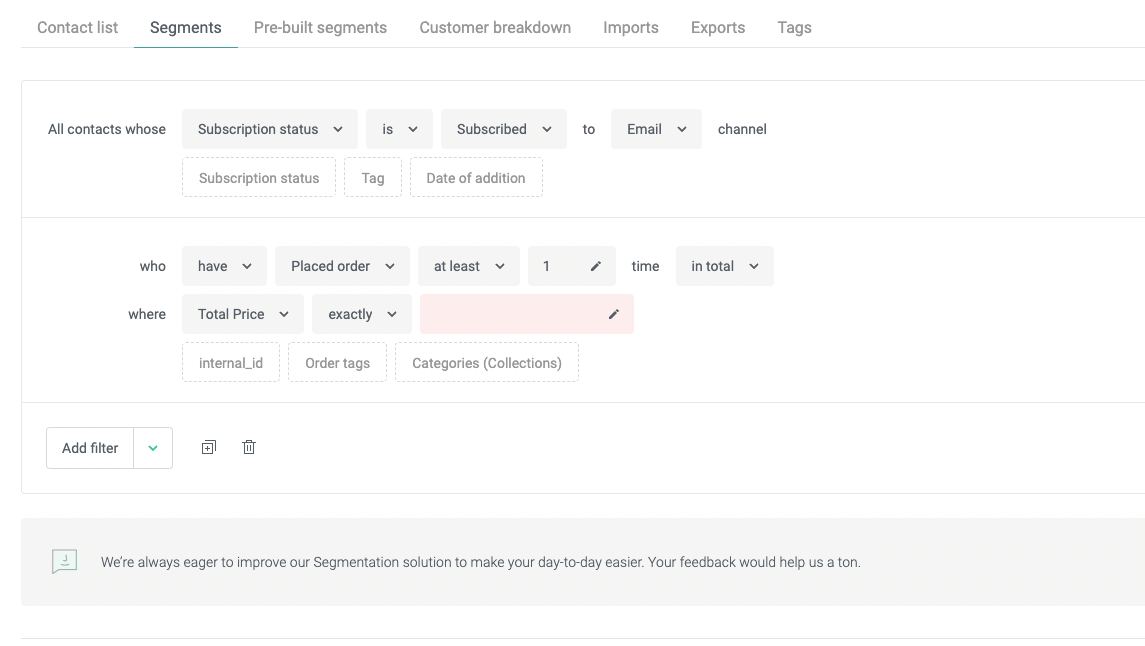Click the Add filter button
Image resolution: width=1145 pixels, height=646 pixels.
[x=90, y=448]
